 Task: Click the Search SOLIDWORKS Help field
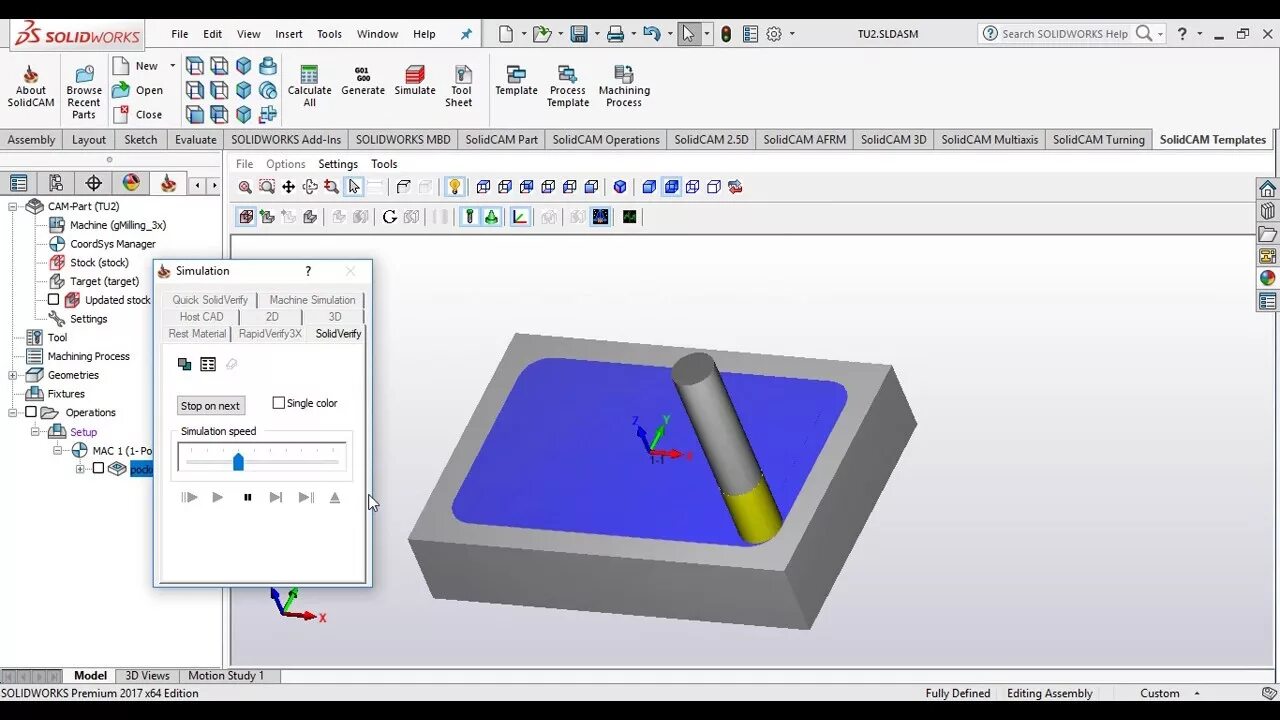coord(1067,34)
